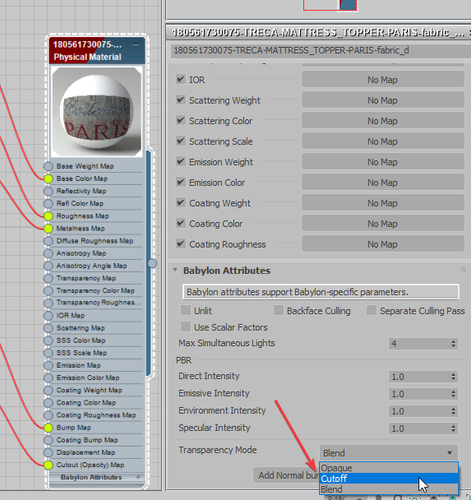
Task: Click the Coating Color Map socket
Action: (48, 403)
